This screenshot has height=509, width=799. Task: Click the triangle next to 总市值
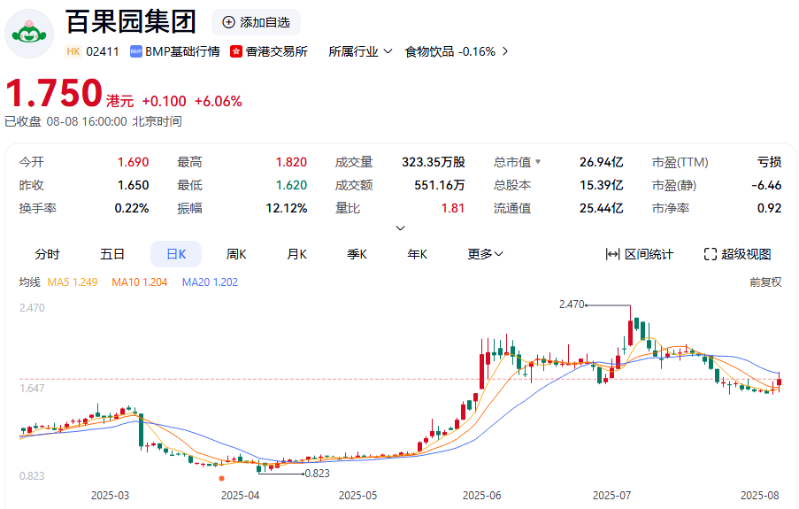(x=538, y=162)
